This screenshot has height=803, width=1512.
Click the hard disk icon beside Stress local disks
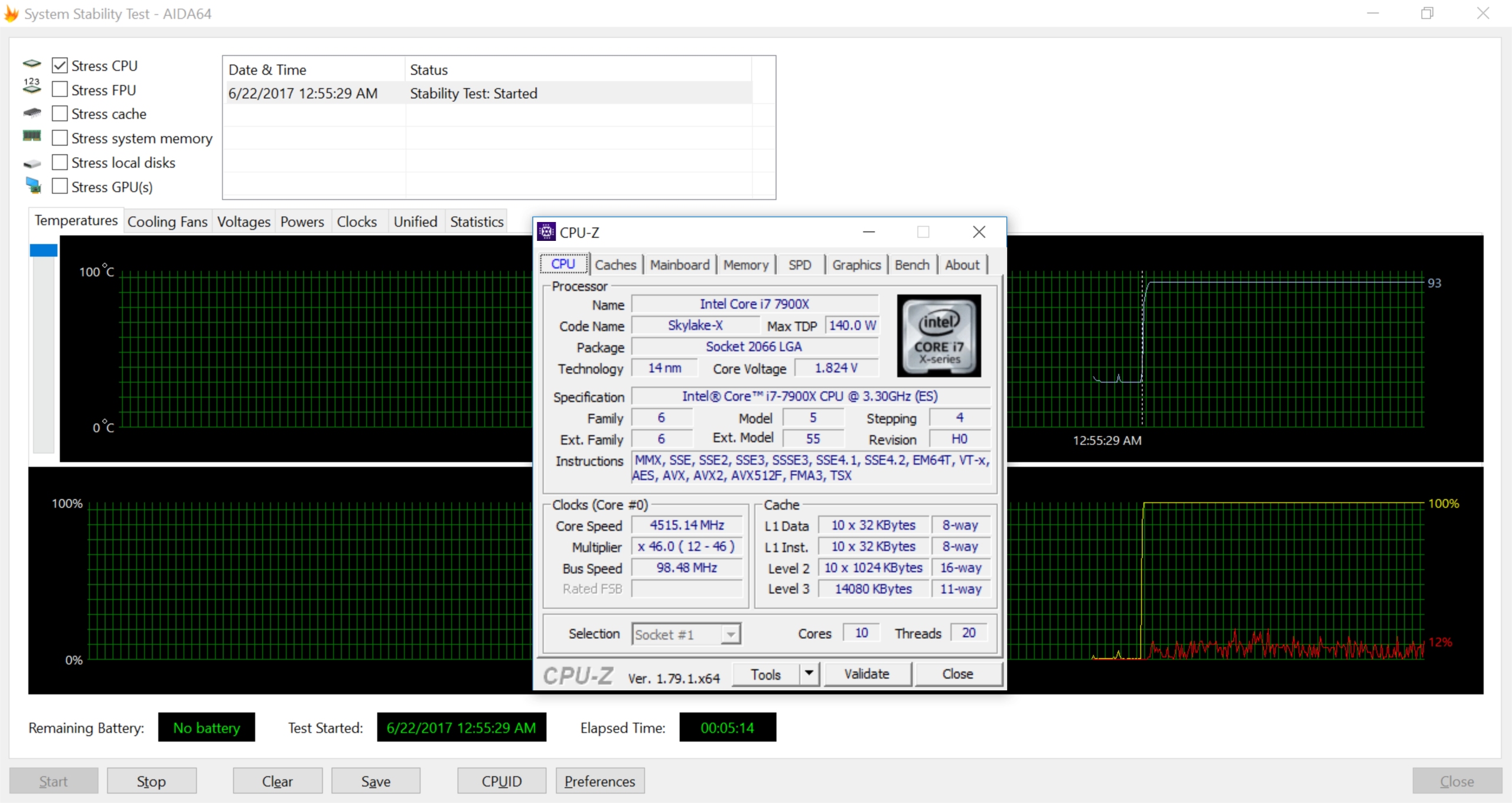click(32, 164)
